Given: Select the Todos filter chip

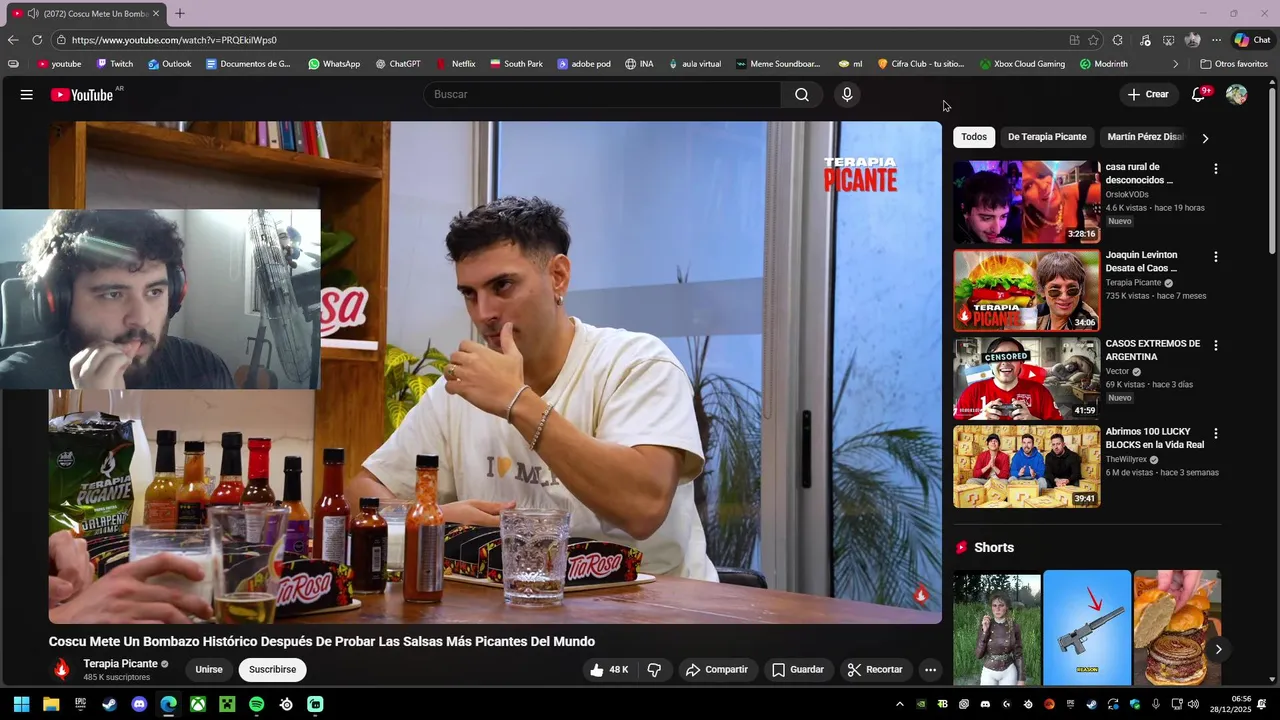Looking at the screenshot, I should click(974, 137).
